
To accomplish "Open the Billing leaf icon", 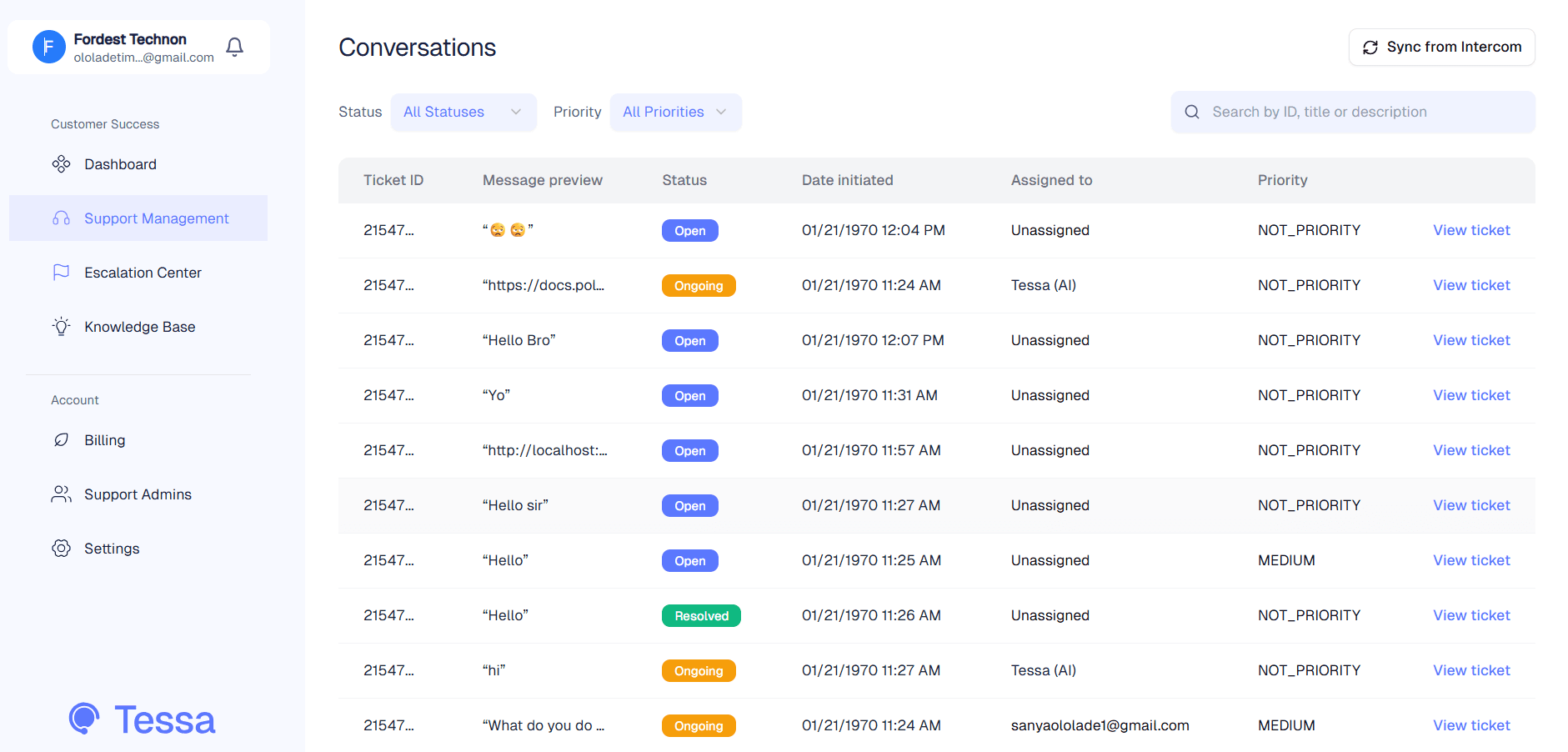I will point(61,439).
